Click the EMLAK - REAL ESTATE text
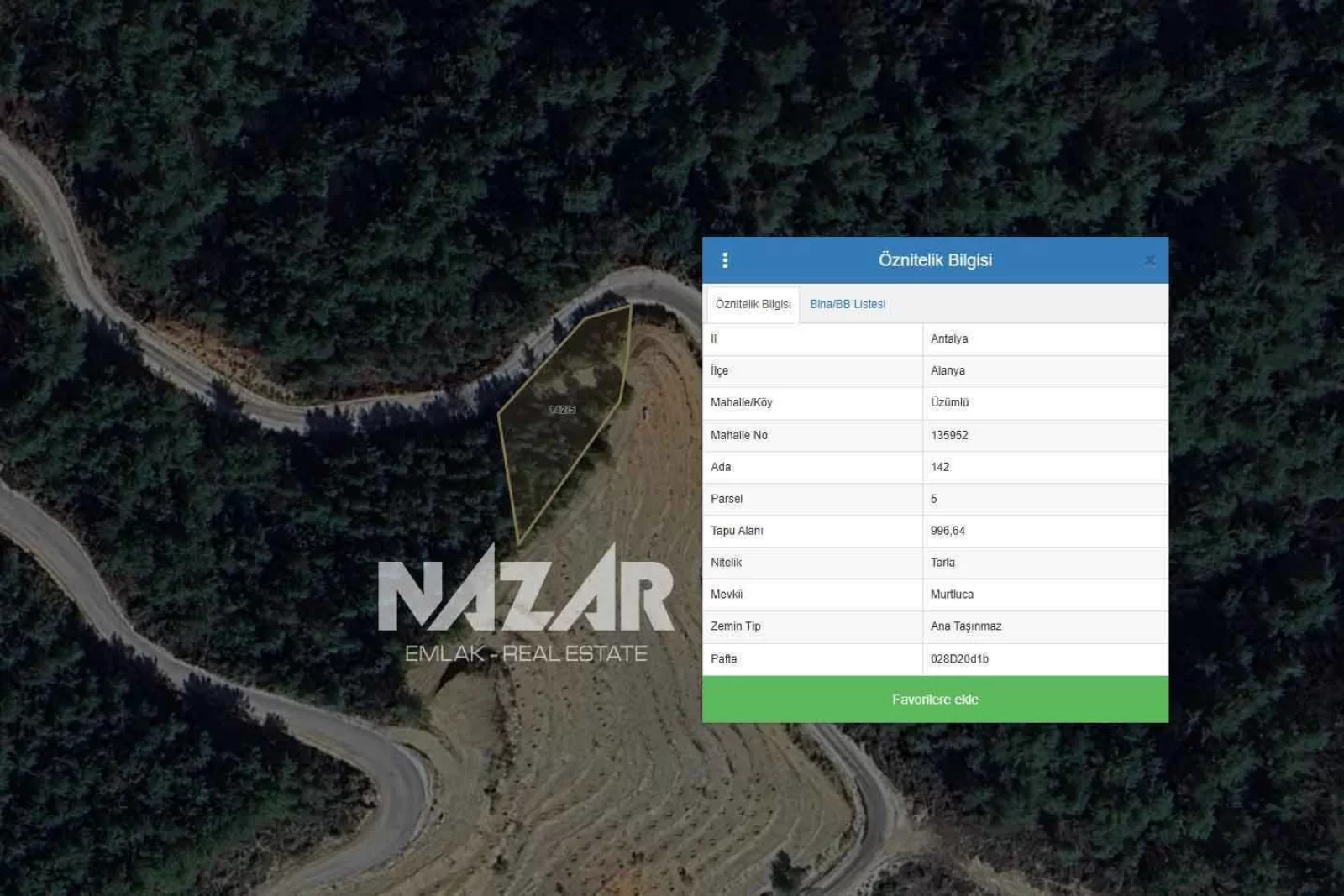This screenshot has height=896, width=1344. pyautogui.click(x=526, y=653)
